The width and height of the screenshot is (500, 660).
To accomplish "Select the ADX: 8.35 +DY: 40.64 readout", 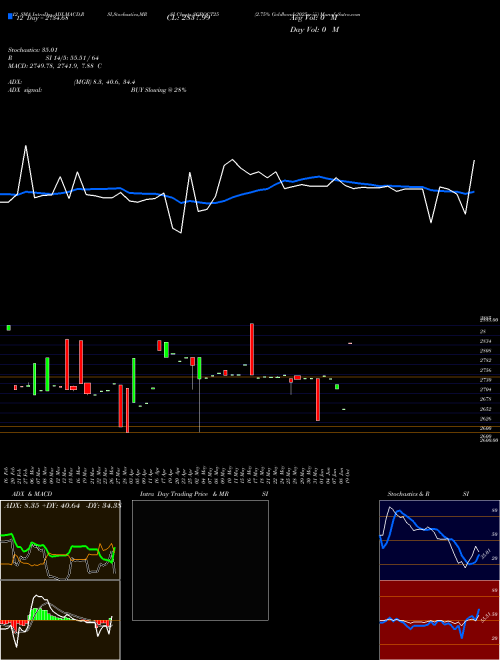I will pos(62,505).
